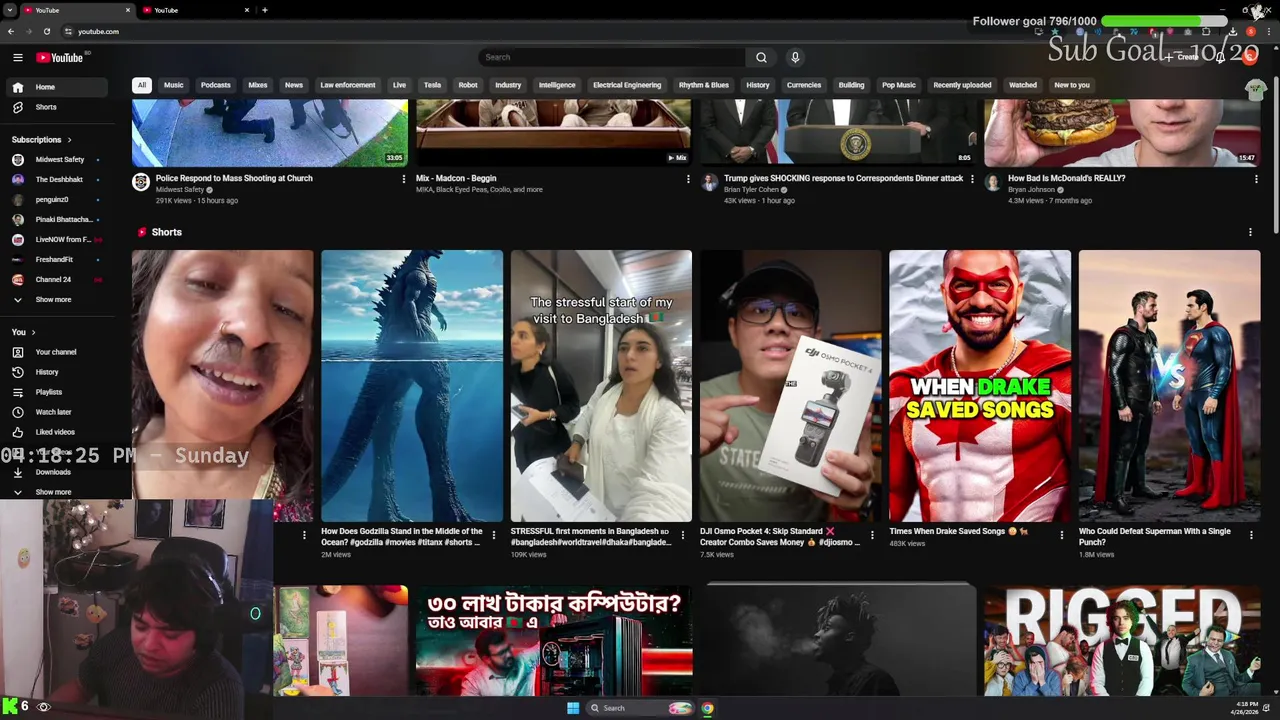Click the Midwest Safety channel avatar
Screen dimensions: 1280x720
(141, 182)
